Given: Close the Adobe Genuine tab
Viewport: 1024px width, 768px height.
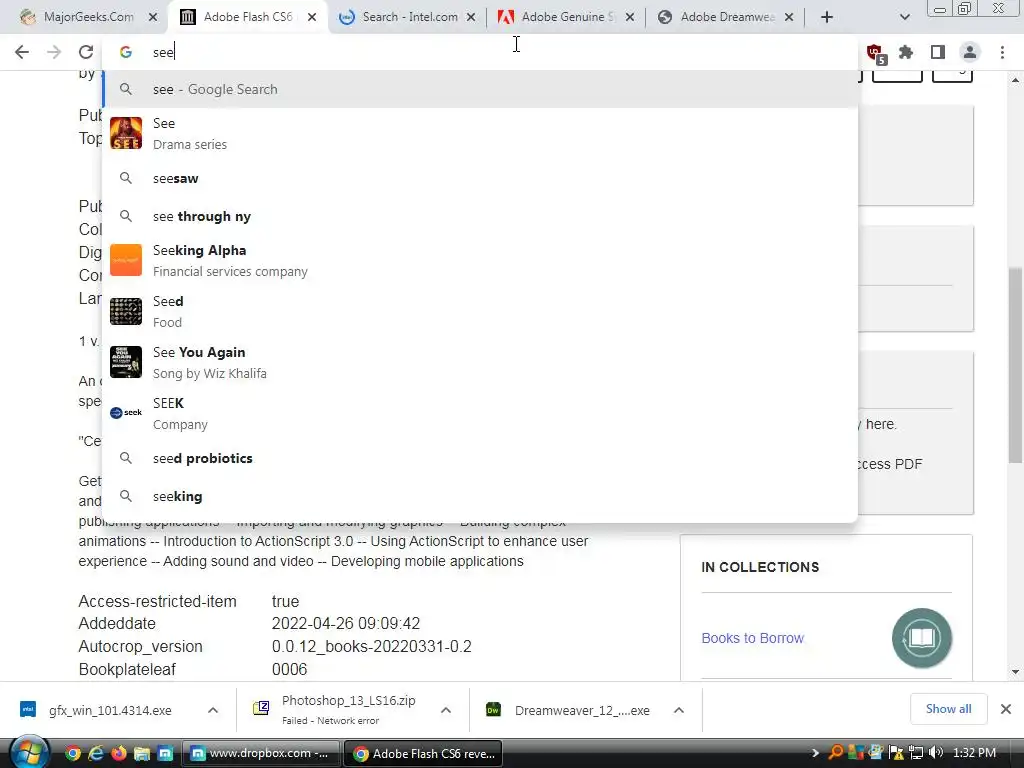Looking at the screenshot, I should (630, 17).
